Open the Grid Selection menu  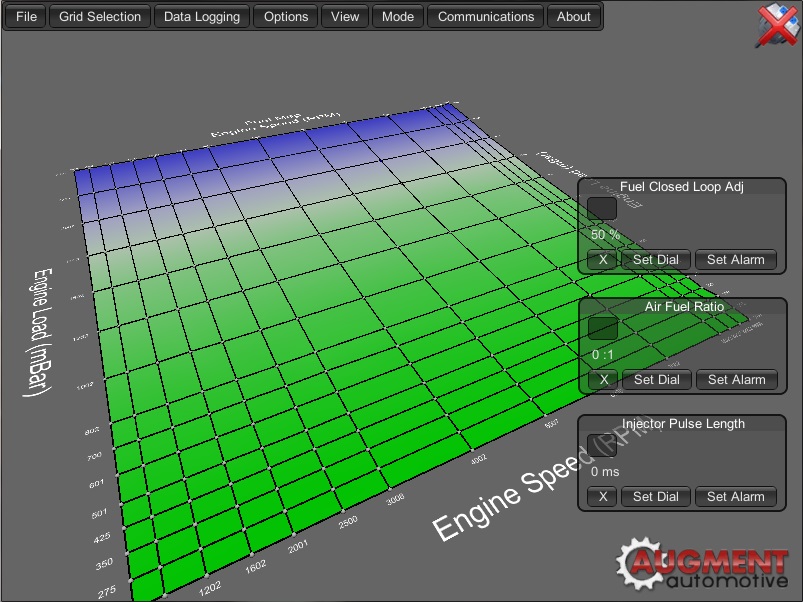pos(99,16)
